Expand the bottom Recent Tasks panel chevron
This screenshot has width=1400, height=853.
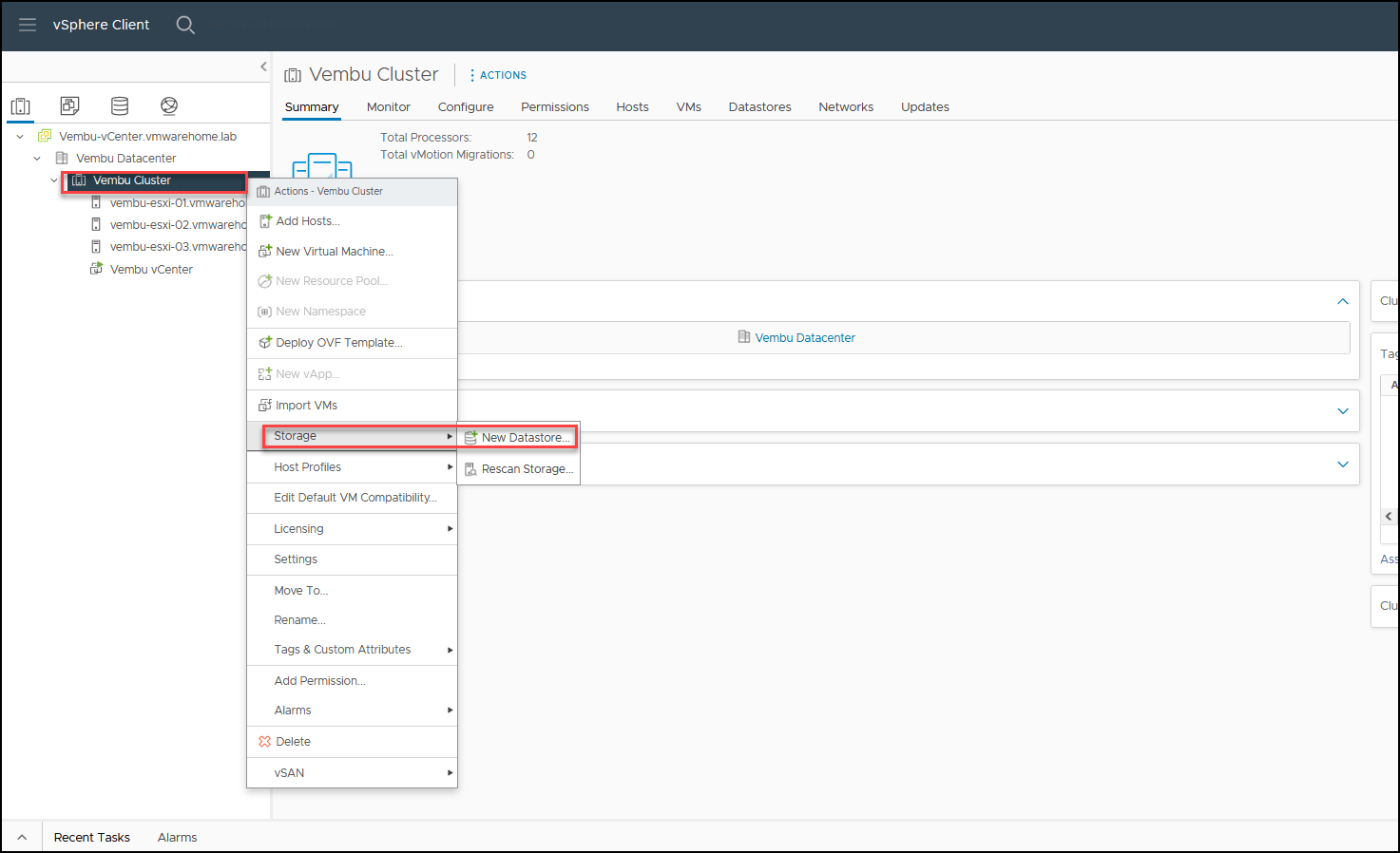tap(22, 837)
